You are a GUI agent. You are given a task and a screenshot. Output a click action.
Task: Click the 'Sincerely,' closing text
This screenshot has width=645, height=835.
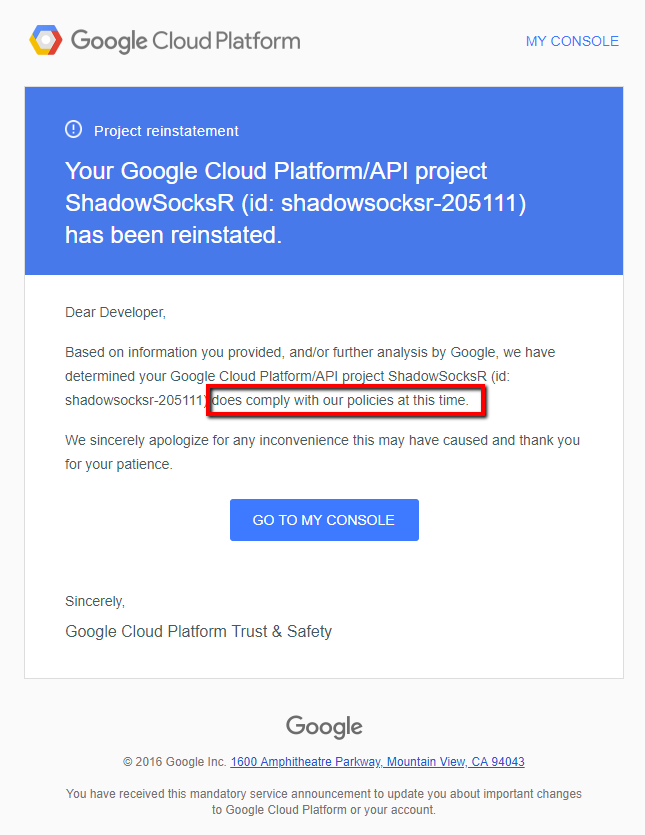(x=95, y=601)
